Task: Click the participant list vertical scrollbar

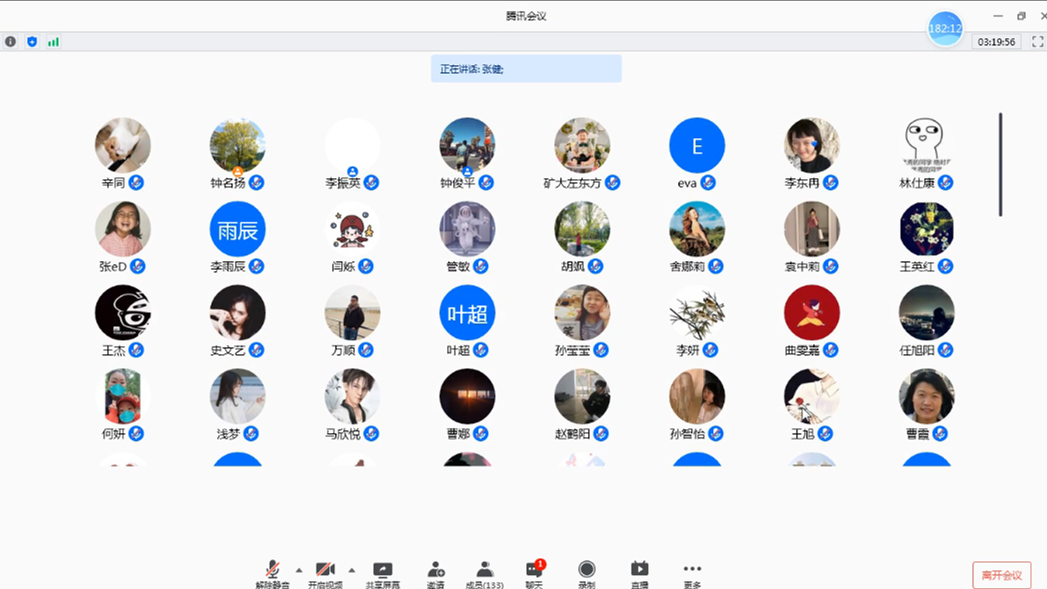Action: click(x=1000, y=164)
